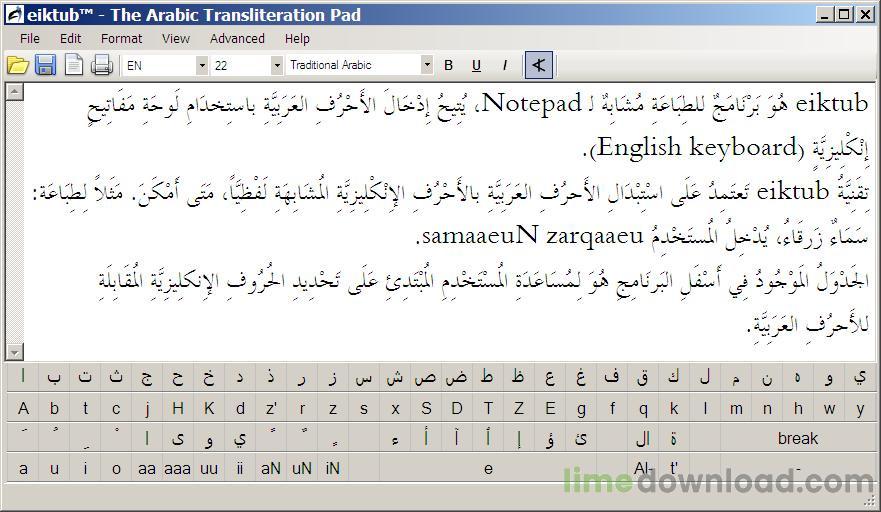This screenshot has height=512, width=881.
Task: Click the 'Al-' cell in the bottom row
Action: [643, 468]
